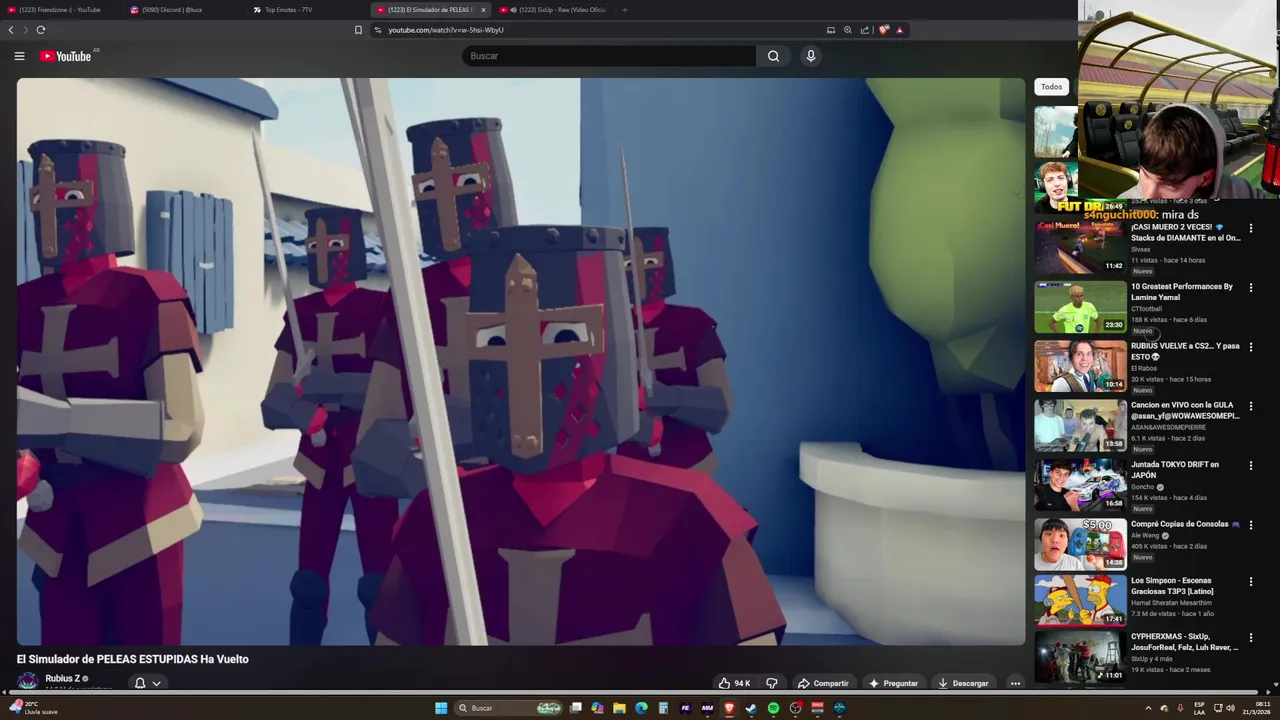Click the Compartir share button
1280x720 pixels.
click(822, 683)
